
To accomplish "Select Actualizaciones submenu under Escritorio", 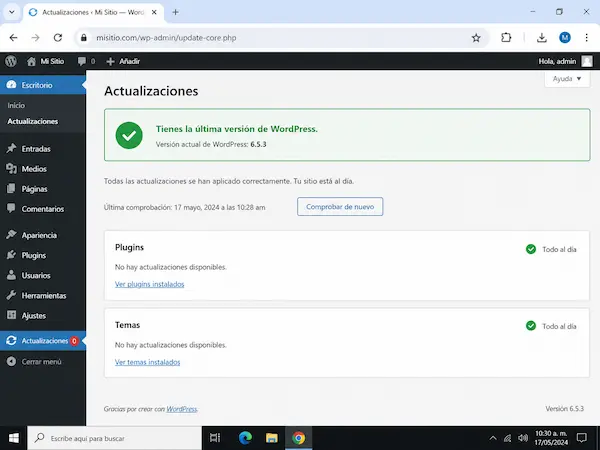I will 33,121.
